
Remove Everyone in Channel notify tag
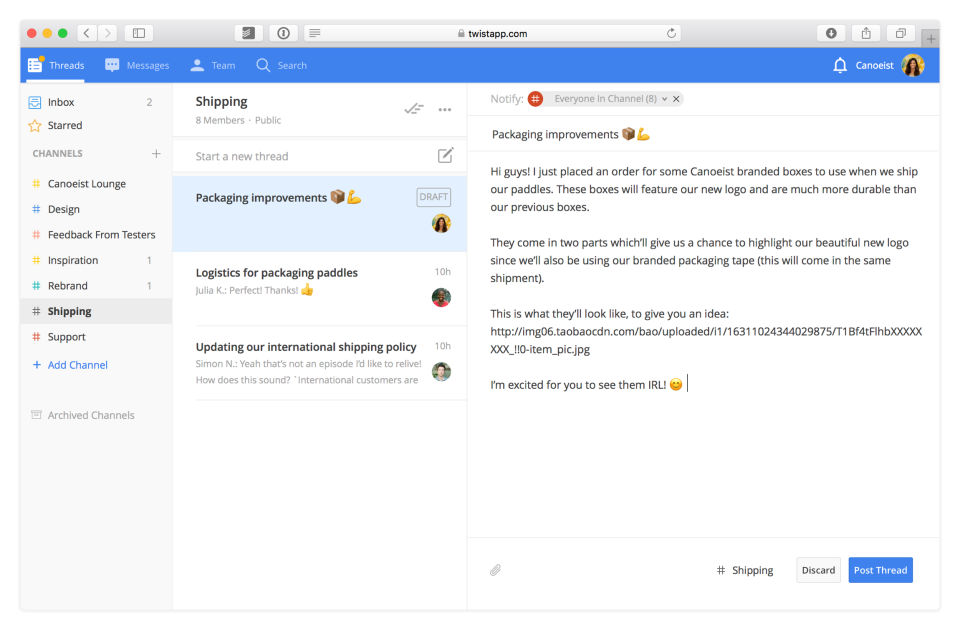(676, 99)
